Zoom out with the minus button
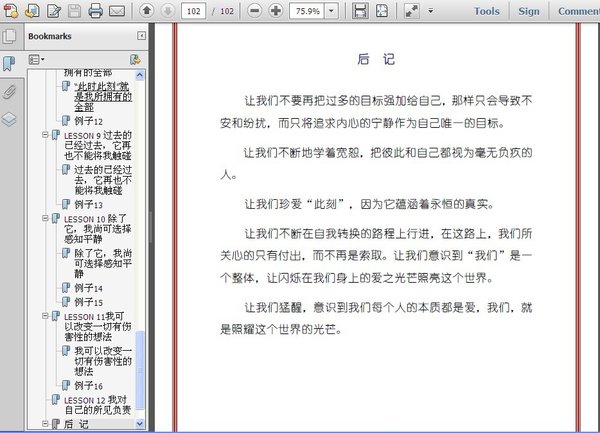 point(254,11)
